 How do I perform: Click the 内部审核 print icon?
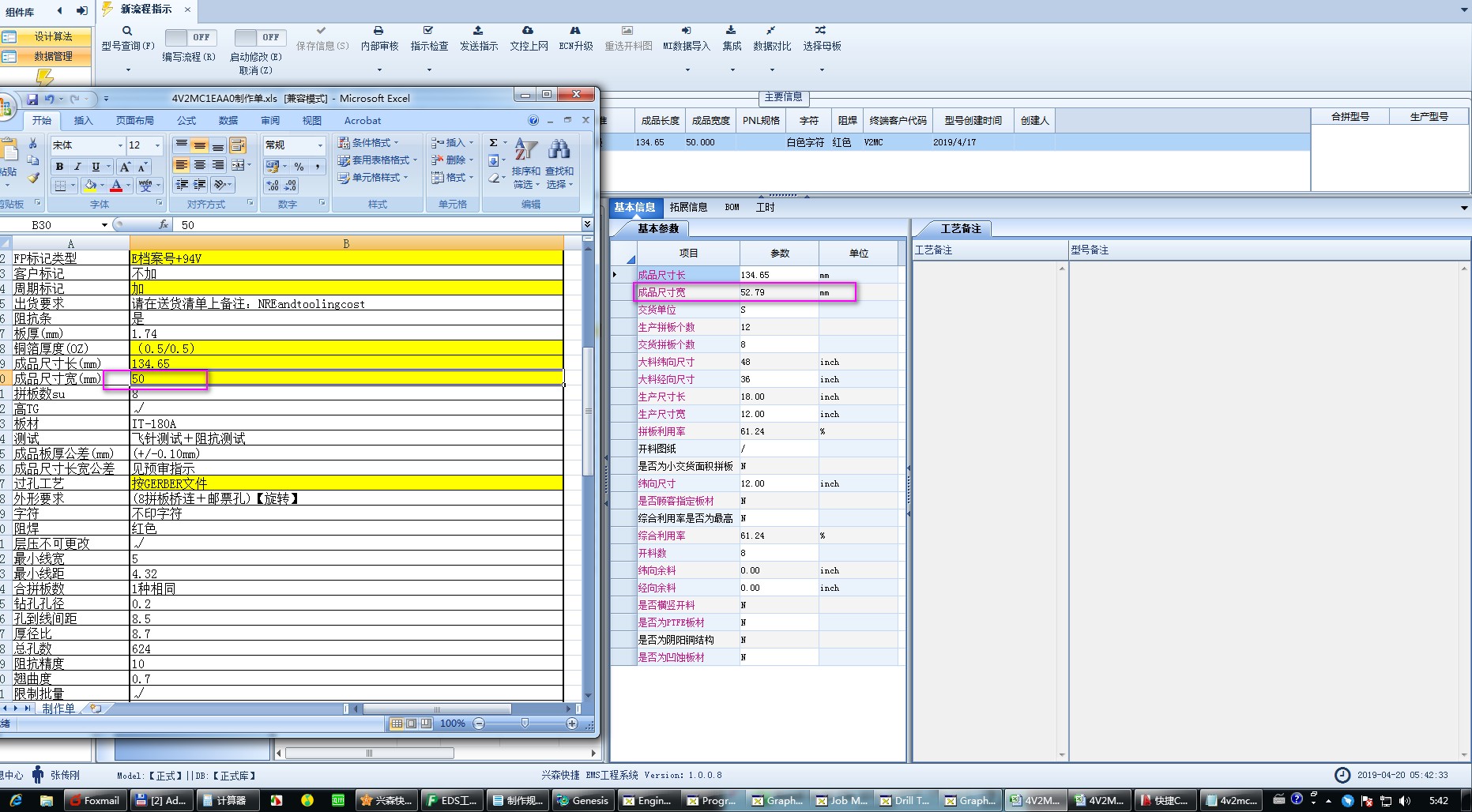(378, 30)
